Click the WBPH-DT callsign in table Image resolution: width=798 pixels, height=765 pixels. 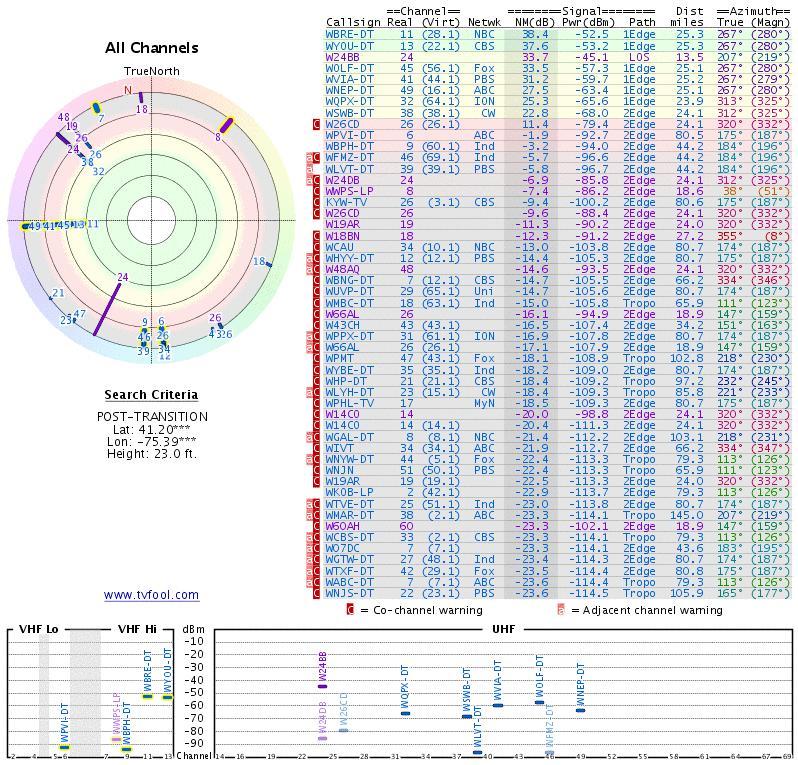click(x=350, y=147)
